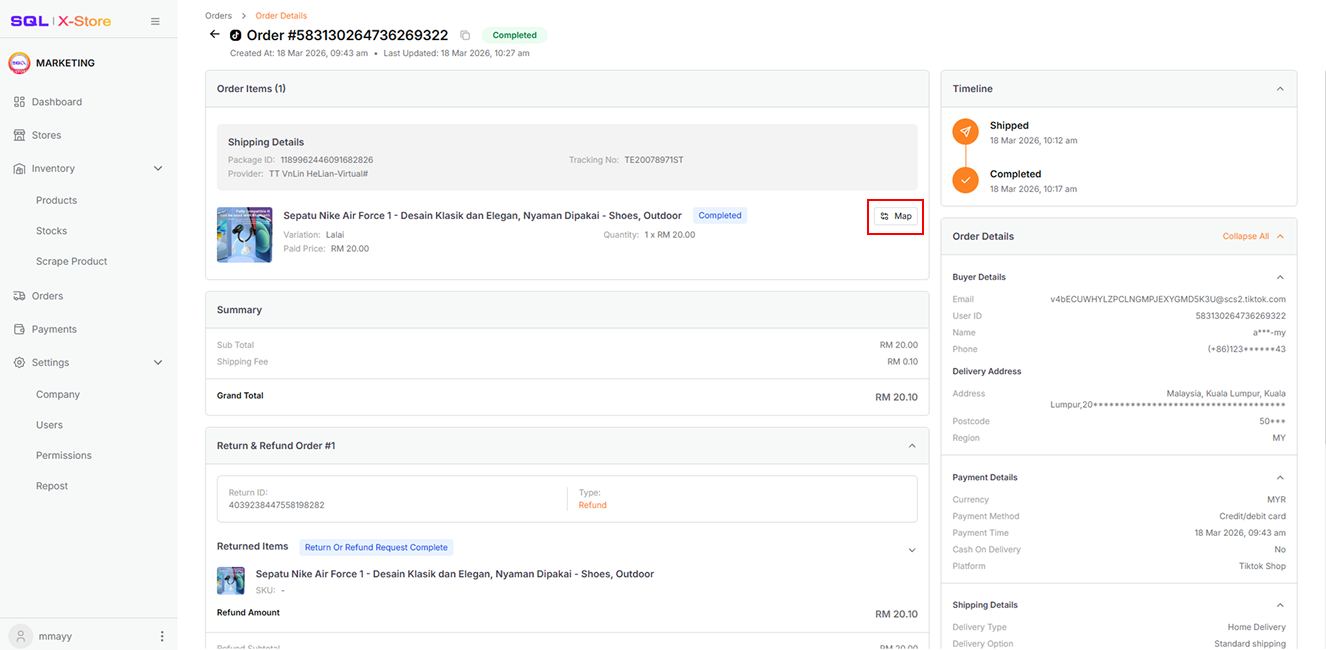The image size is (1326, 650).
Task: Go back using the arrow beside the order number
Action: [214, 35]
